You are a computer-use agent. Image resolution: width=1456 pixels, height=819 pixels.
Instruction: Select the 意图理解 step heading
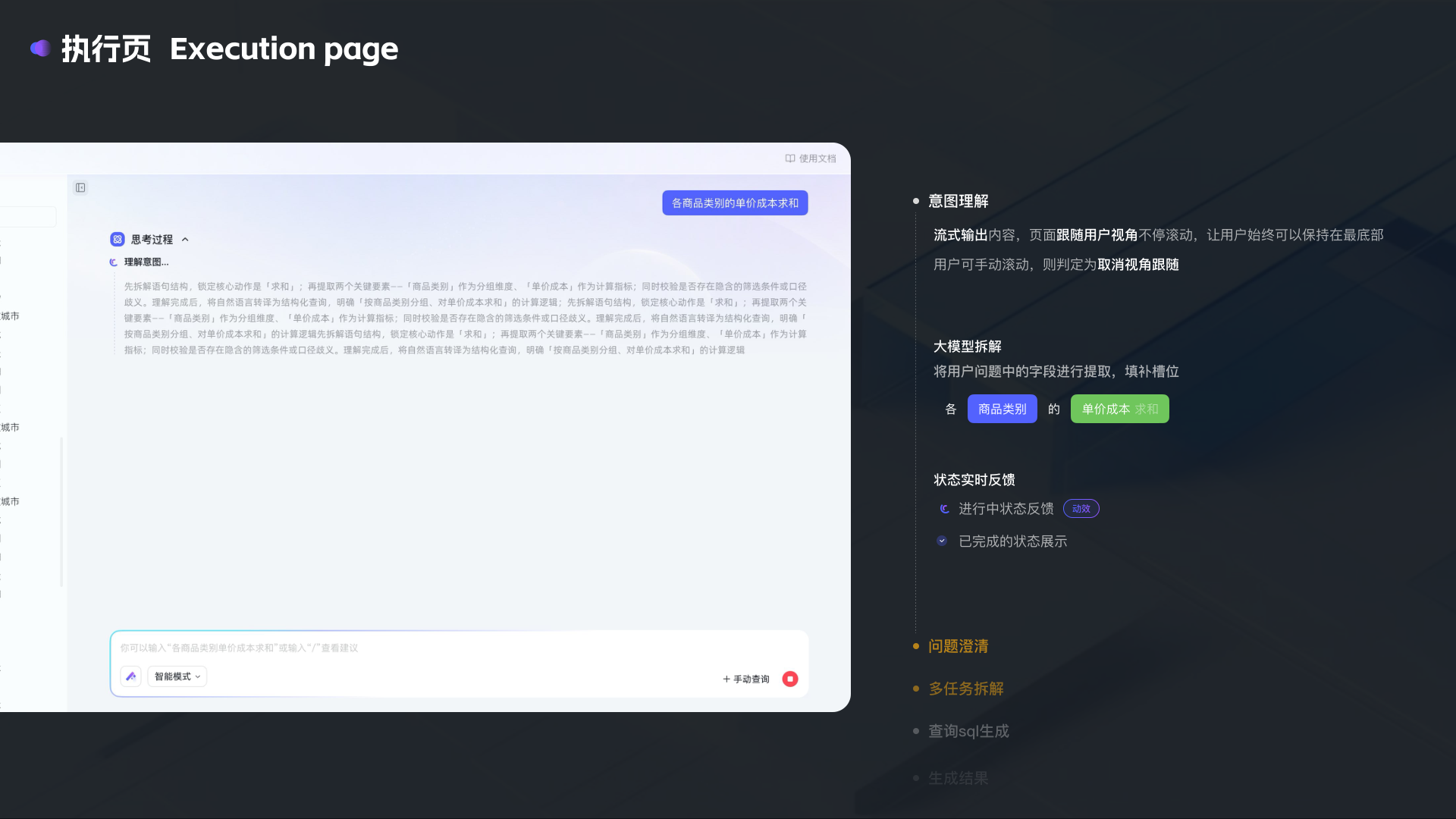959,201
